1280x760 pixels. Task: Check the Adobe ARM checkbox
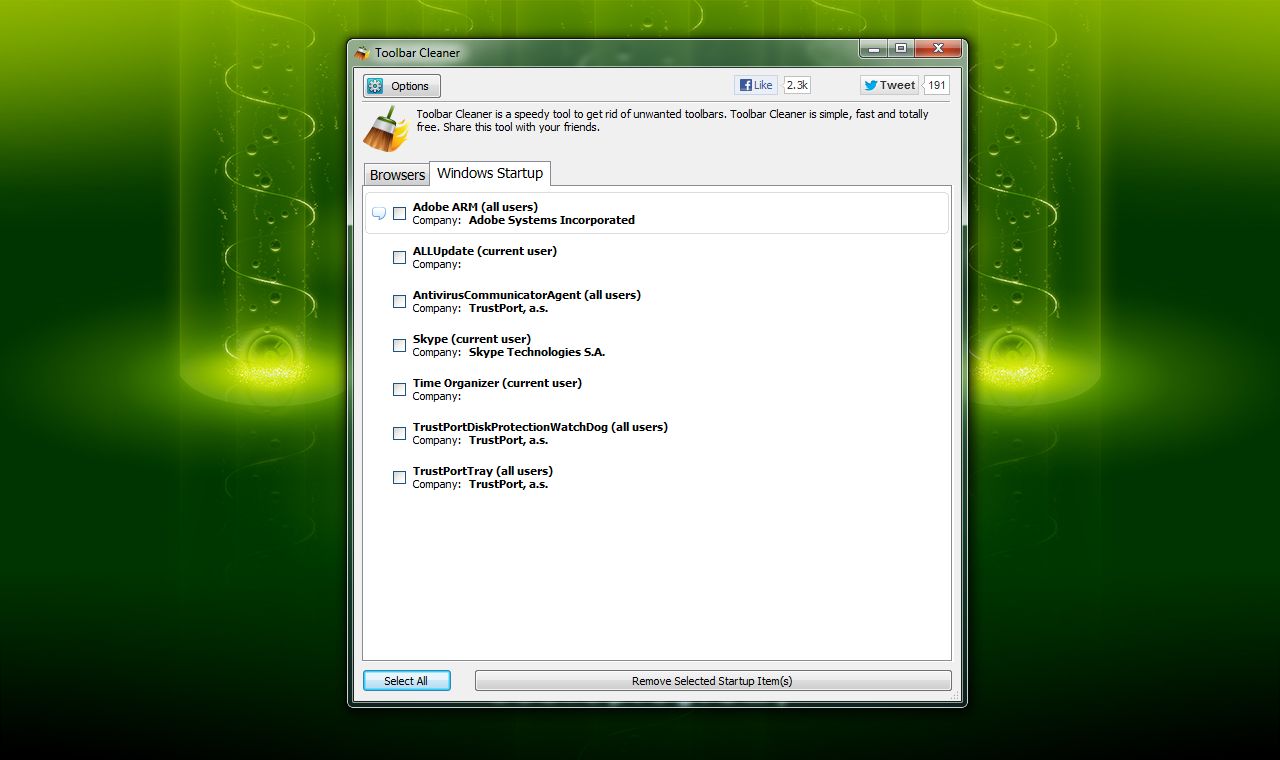[x=400, y=213]
